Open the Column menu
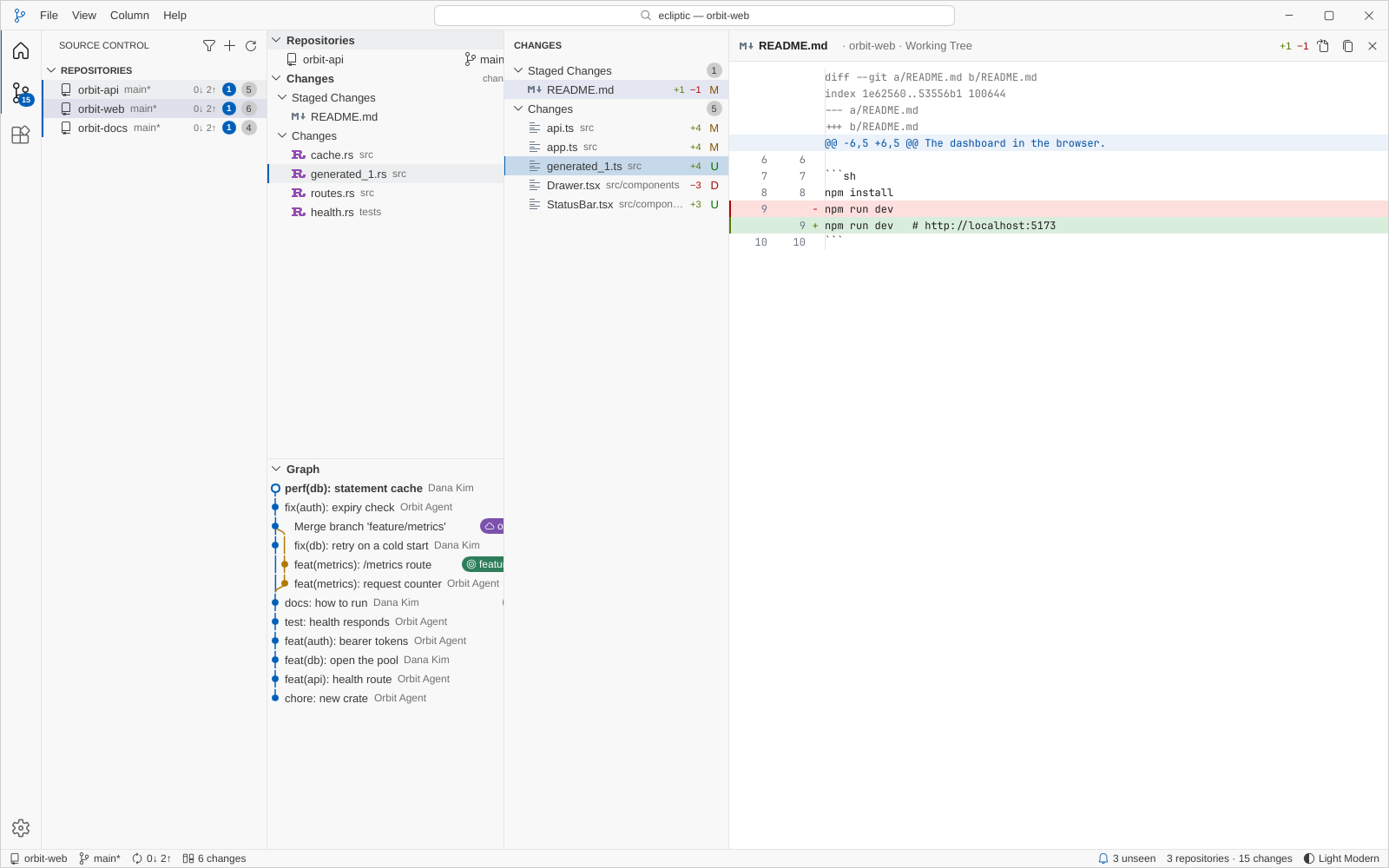This screenshot has width=1389, height=868. 129,16
